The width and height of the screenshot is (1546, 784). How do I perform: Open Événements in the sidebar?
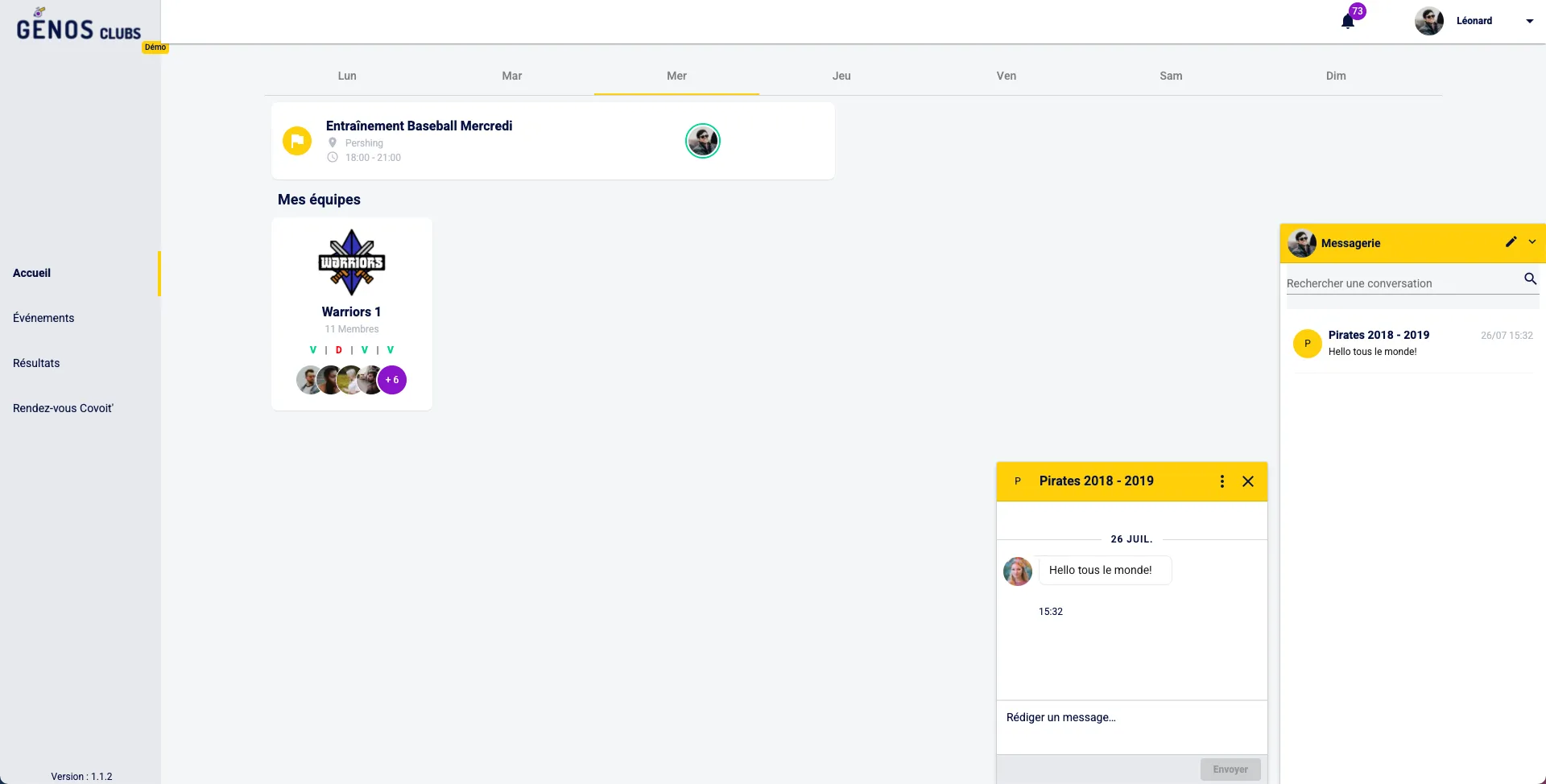(x=43, y=318)
